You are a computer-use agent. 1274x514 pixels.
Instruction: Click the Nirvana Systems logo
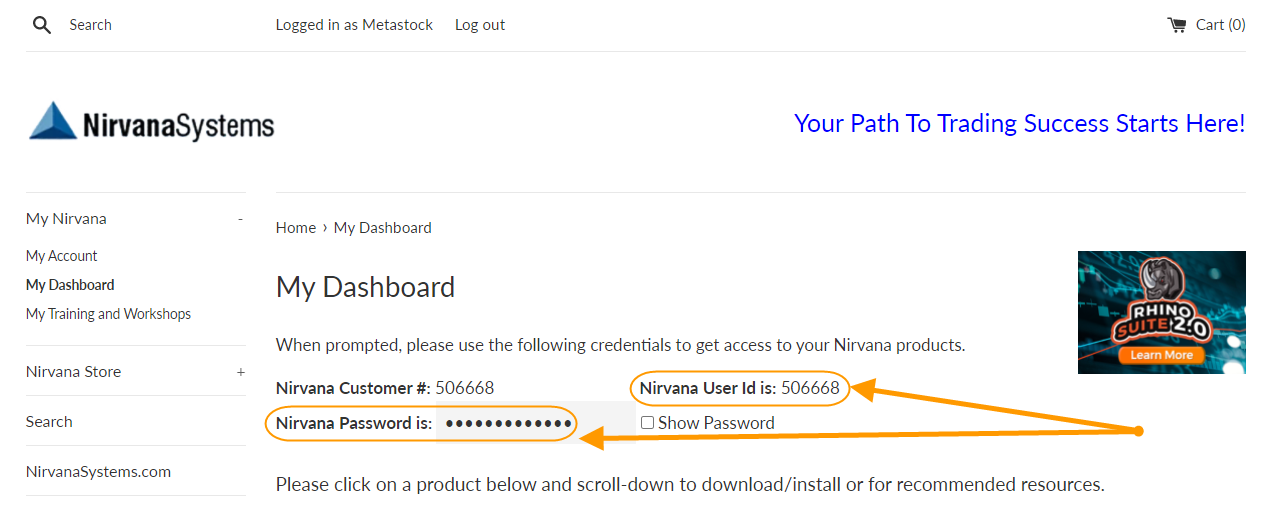coord(152,122)
